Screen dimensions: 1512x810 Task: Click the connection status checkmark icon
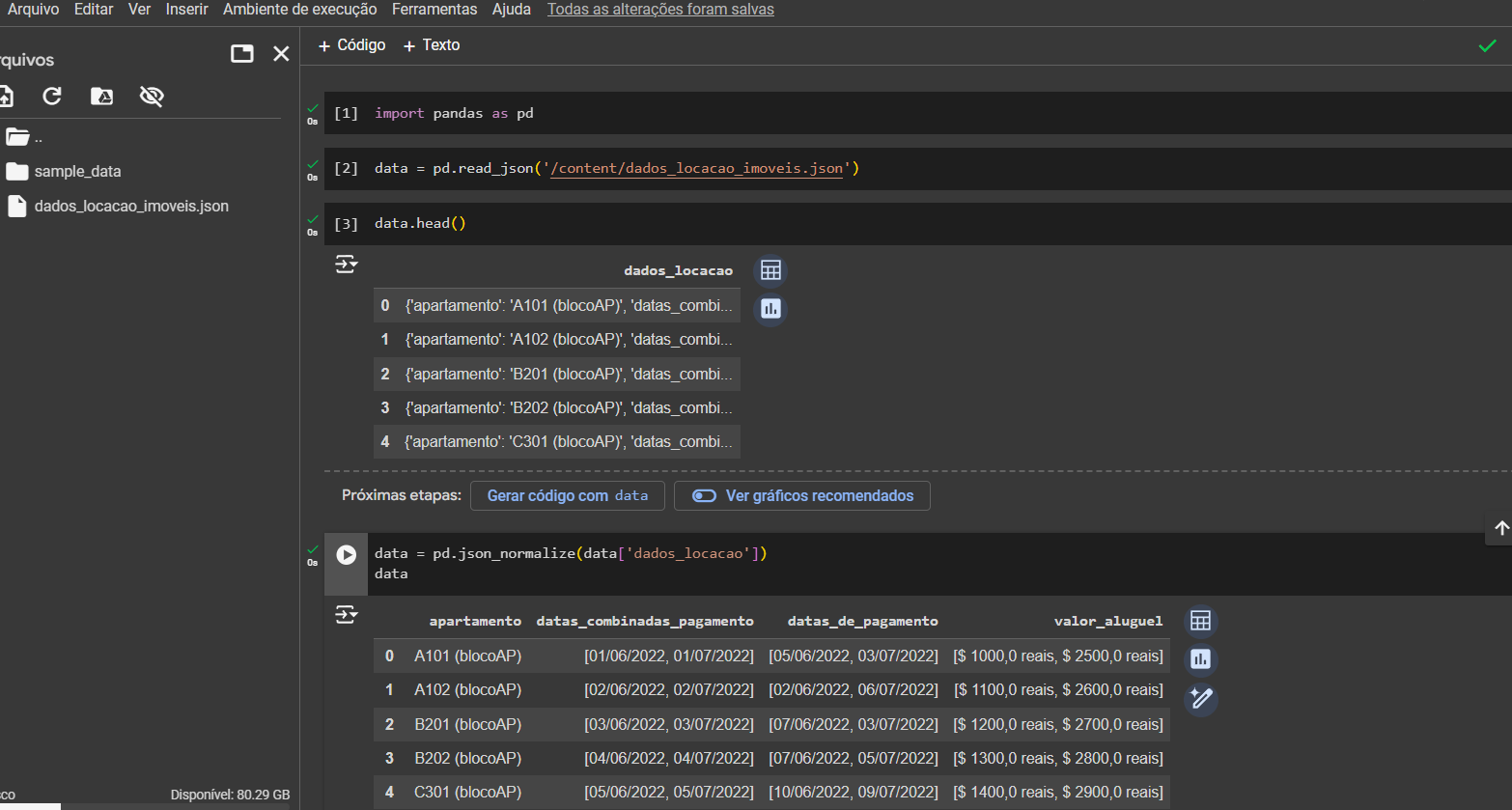pos(1488,45)
